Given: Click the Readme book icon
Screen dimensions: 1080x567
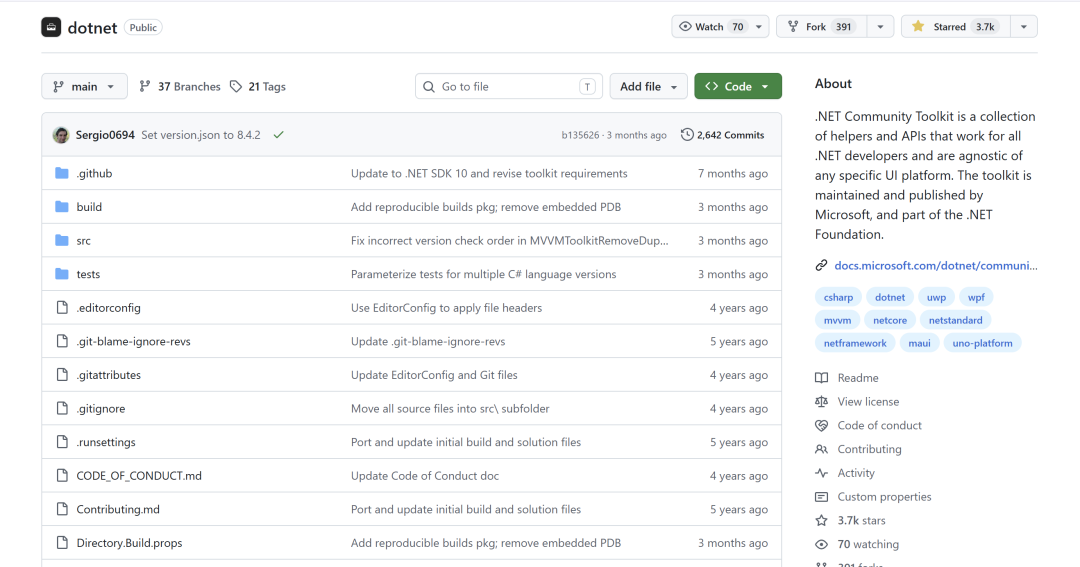Looking at the screenshot, I should [821, 378].
